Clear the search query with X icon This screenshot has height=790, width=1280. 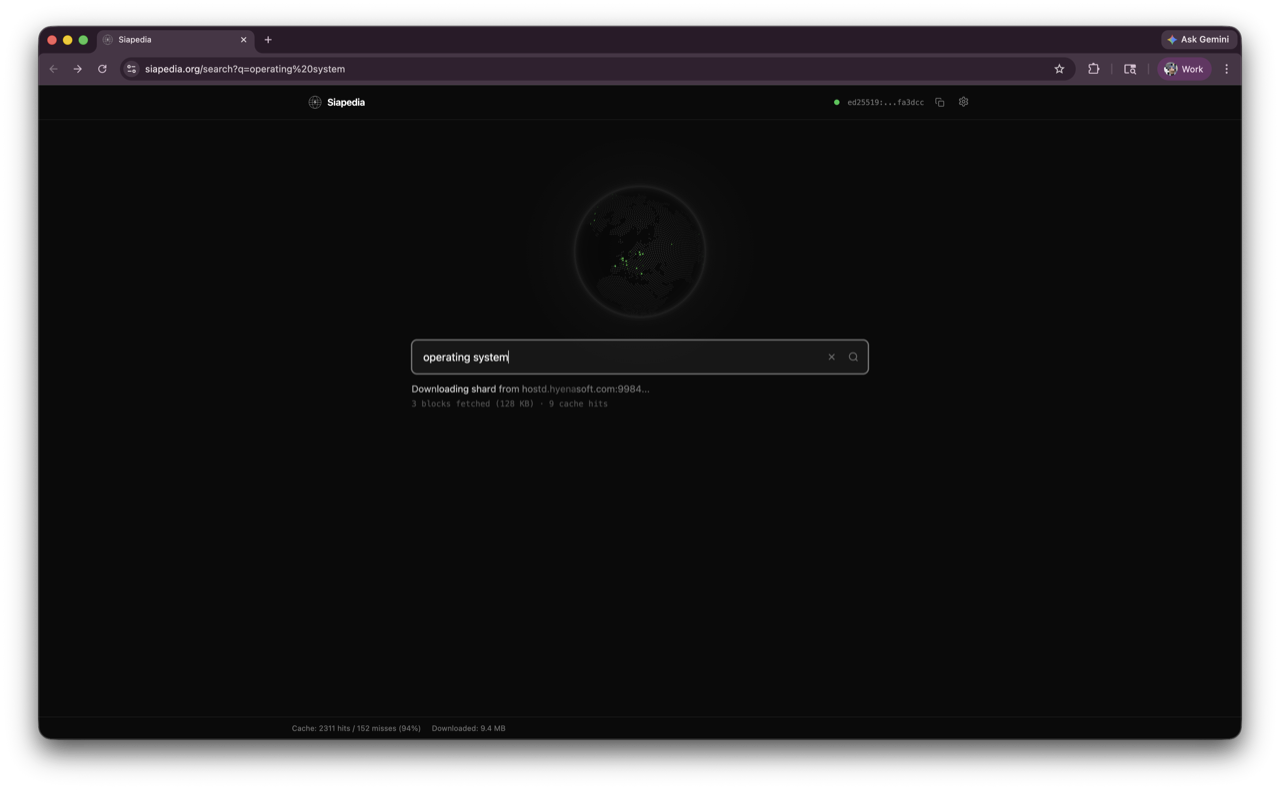tap(831, 357)
